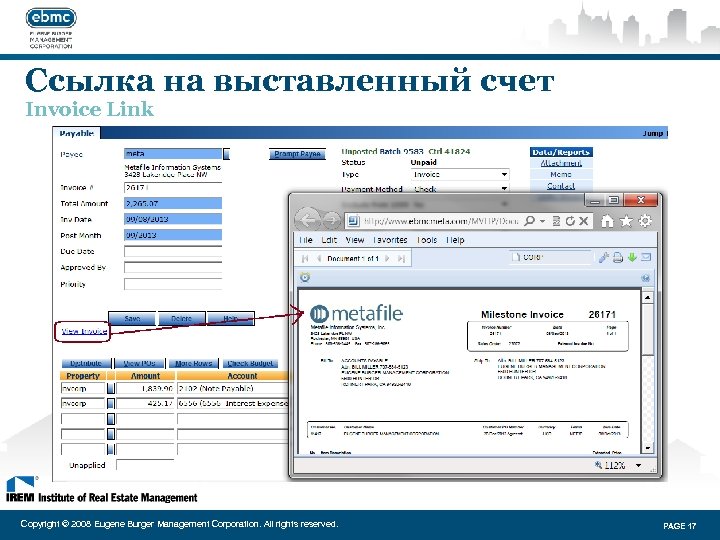Open the browser Home icon
The height and width of the screenshot is (540, 720).
point(607,221)
